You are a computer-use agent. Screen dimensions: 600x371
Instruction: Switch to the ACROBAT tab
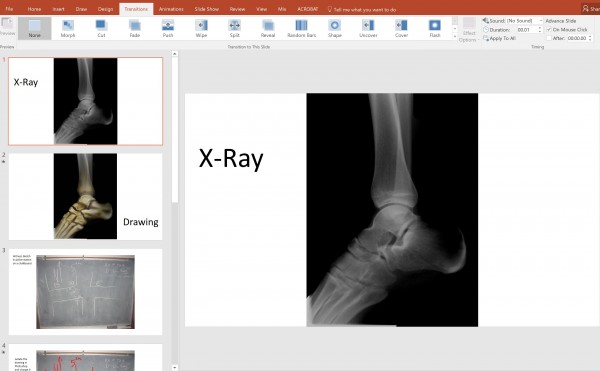coord(308,9)
